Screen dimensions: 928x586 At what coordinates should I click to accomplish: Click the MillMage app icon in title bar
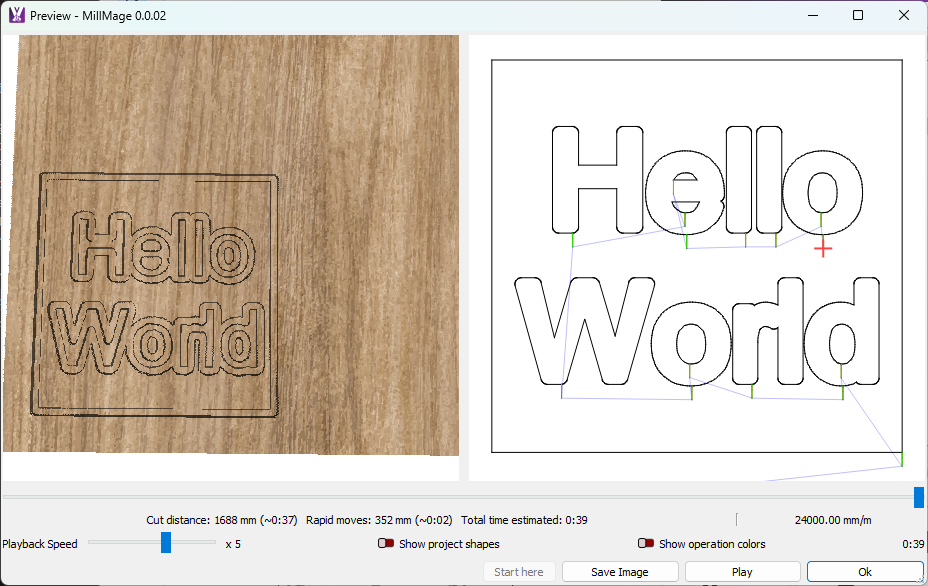tap(16, 15)
